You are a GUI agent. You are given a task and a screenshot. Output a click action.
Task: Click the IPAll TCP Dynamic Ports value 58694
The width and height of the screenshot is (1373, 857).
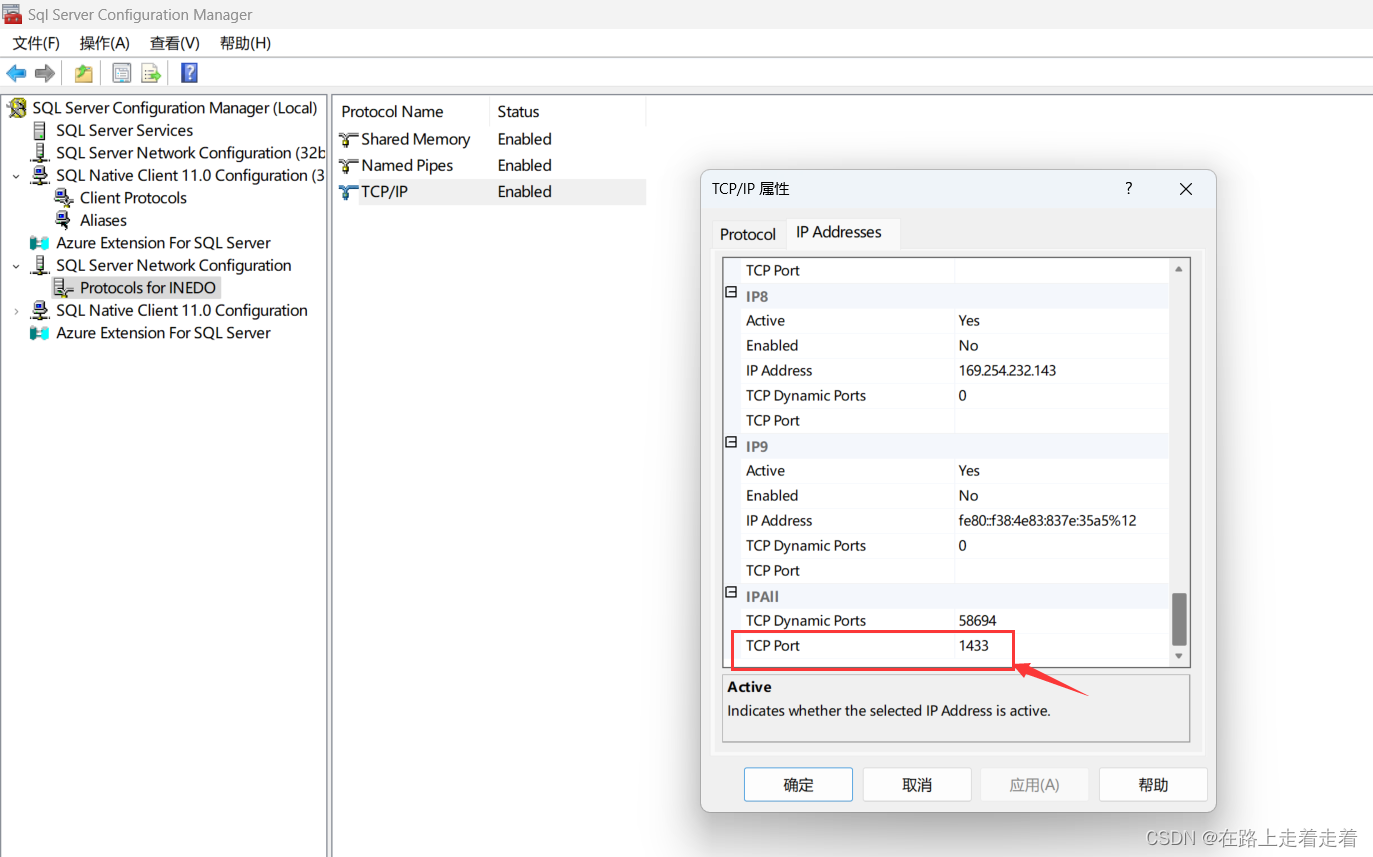coord(977,621)
